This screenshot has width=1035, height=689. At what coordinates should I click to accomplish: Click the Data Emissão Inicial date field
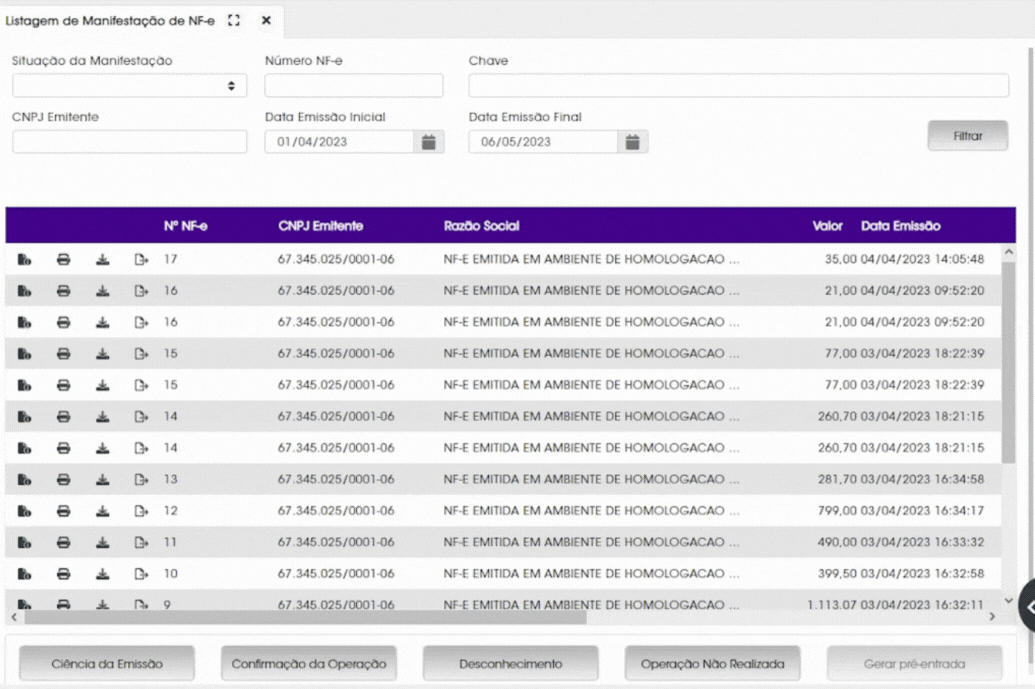339,142
